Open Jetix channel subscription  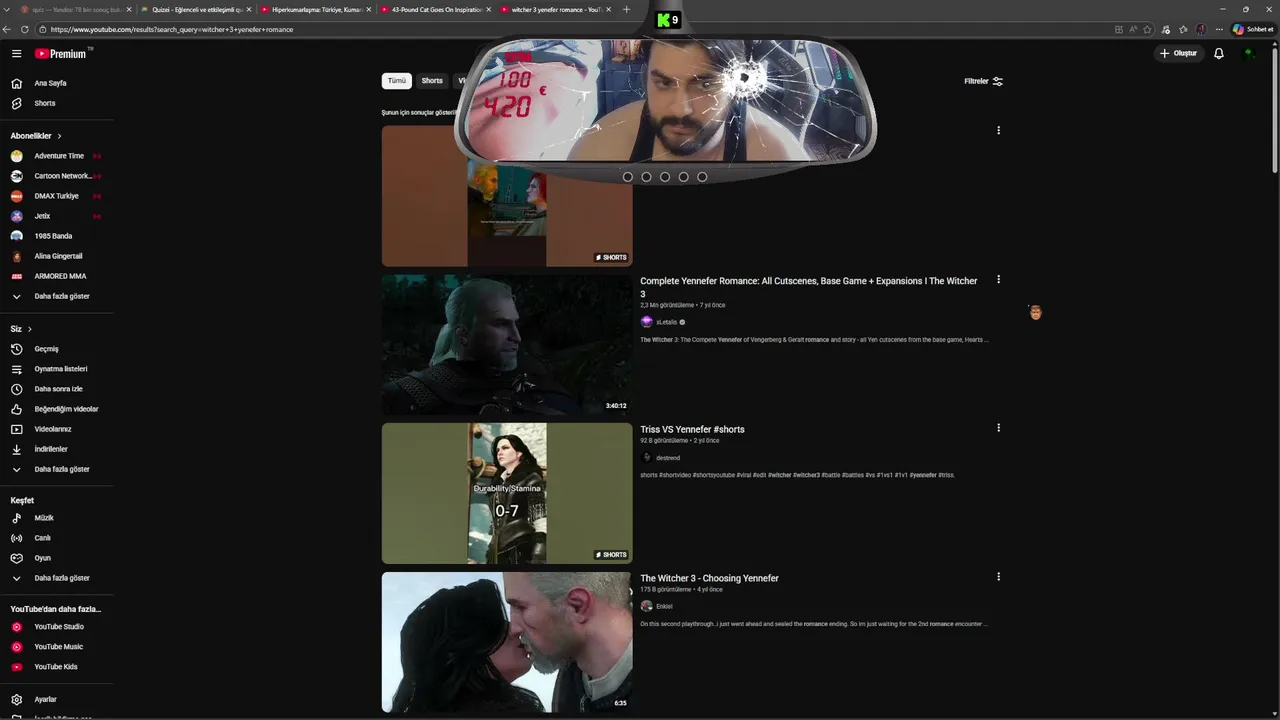(42, 216)
